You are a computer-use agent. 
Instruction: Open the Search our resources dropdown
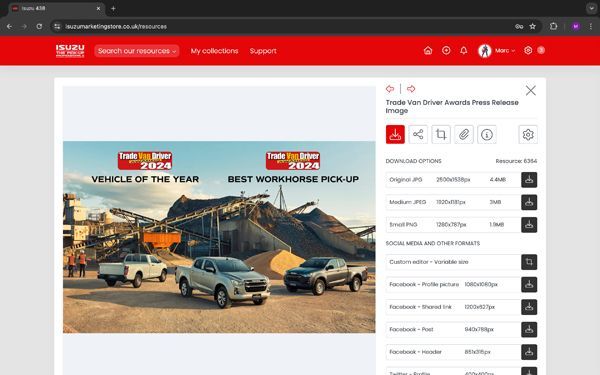(x=137, y=51)
